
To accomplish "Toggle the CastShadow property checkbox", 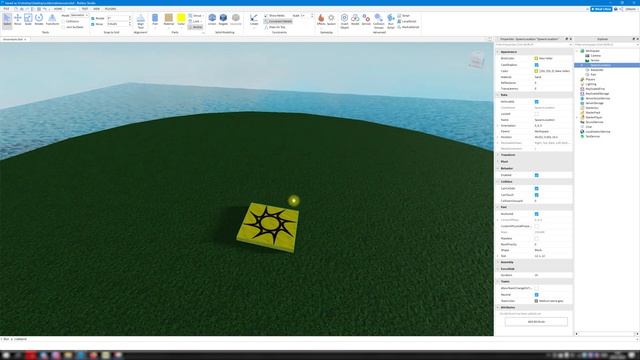I will [x=536, y=65].
